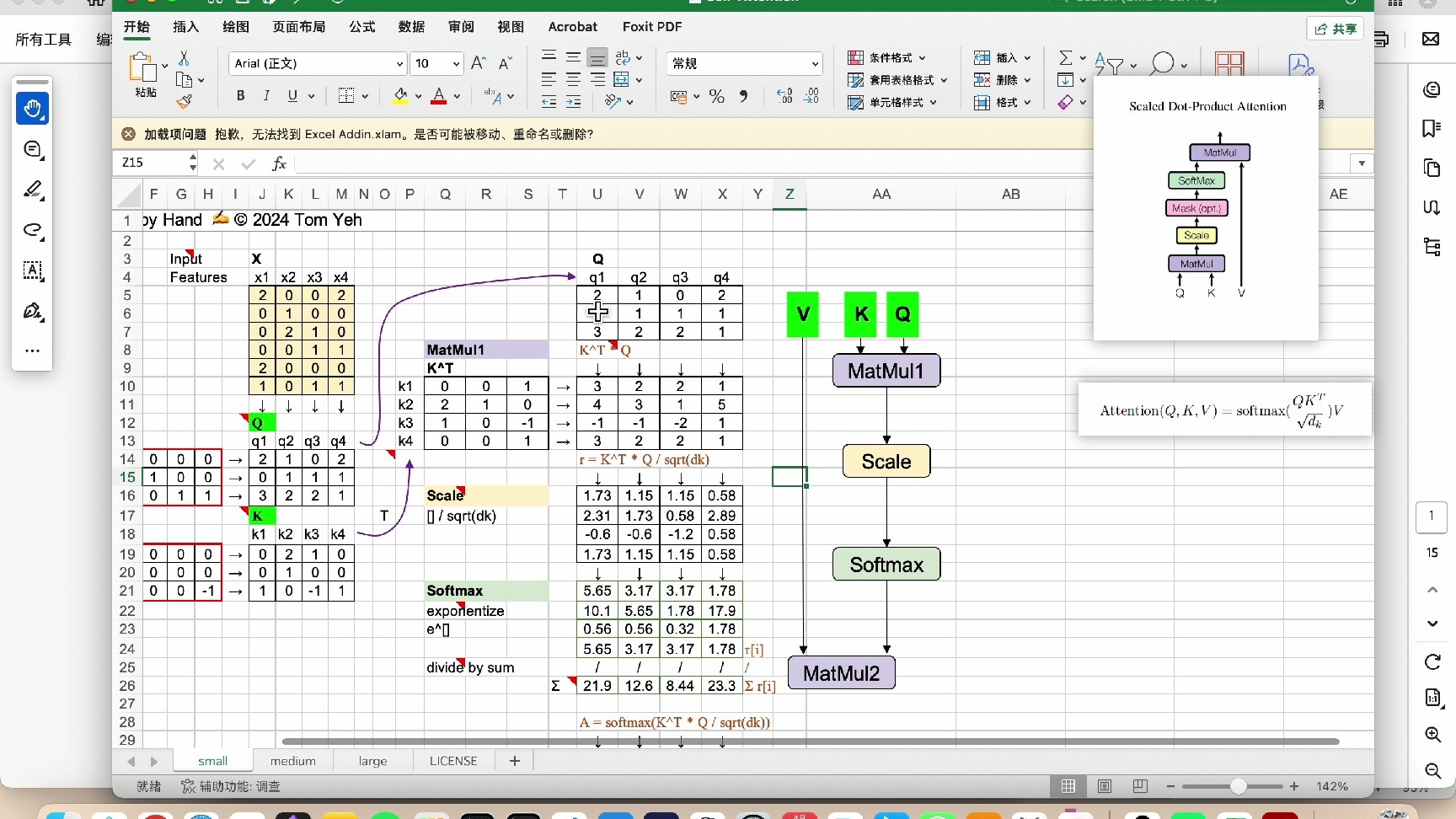
Task: Open the font name combo box
Action: coord(318,63)
